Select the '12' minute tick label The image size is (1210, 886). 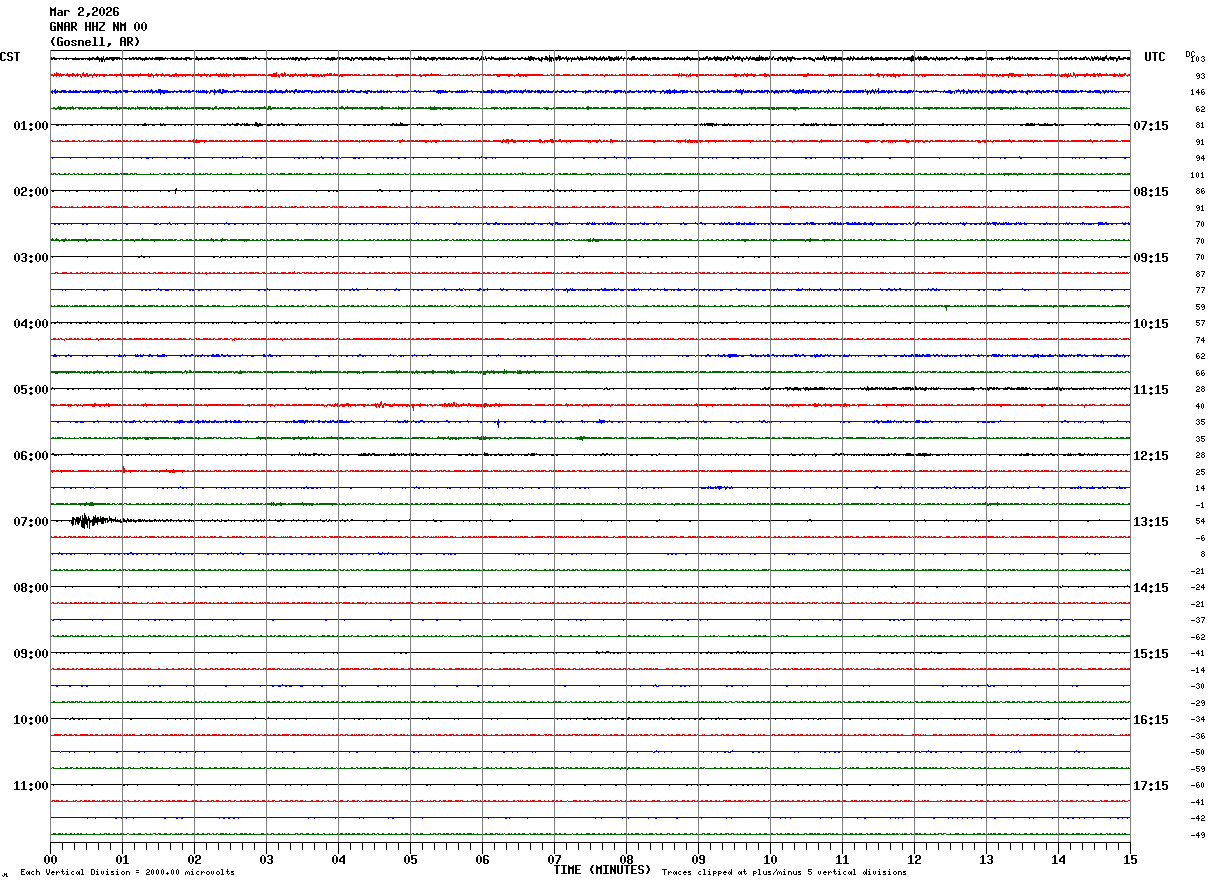[x=914, y=859]
